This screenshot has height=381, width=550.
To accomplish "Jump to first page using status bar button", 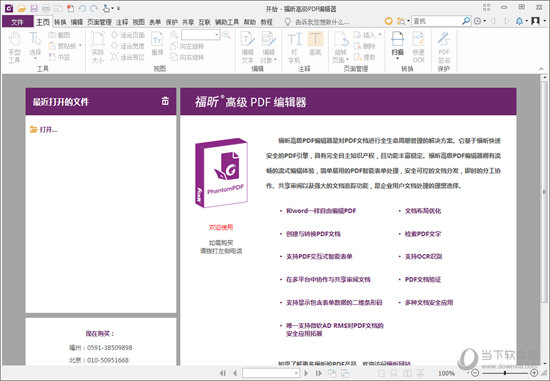I will tap(223, 373).
